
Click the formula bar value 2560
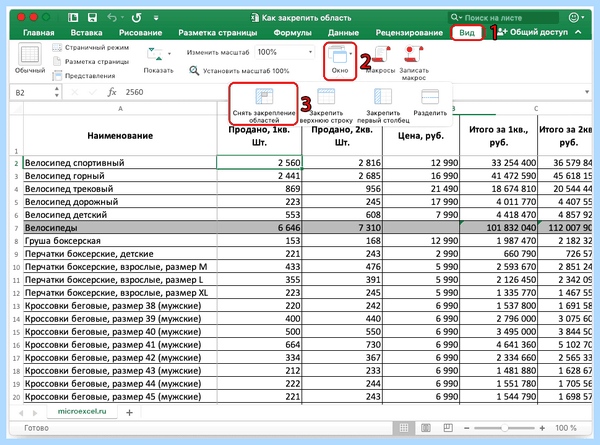pyautogui.click(x=134, y=92)
